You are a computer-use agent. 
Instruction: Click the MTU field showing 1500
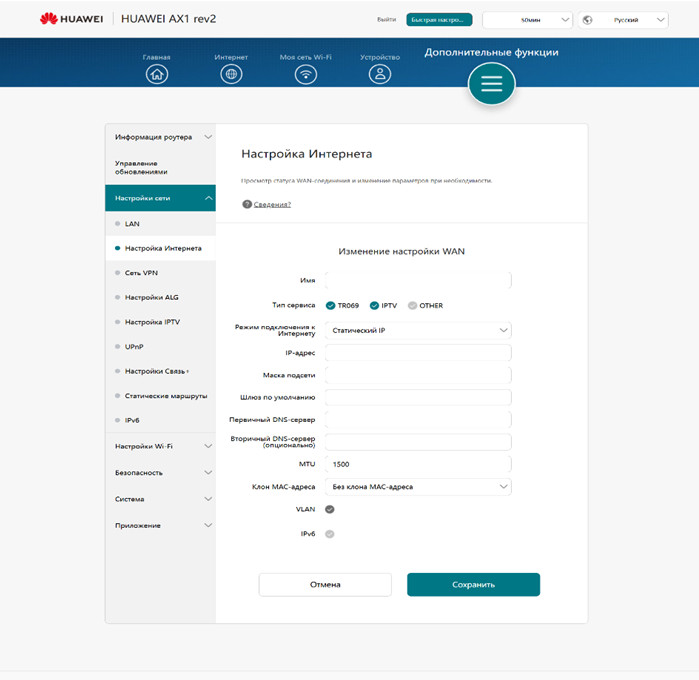coord(418,465)
